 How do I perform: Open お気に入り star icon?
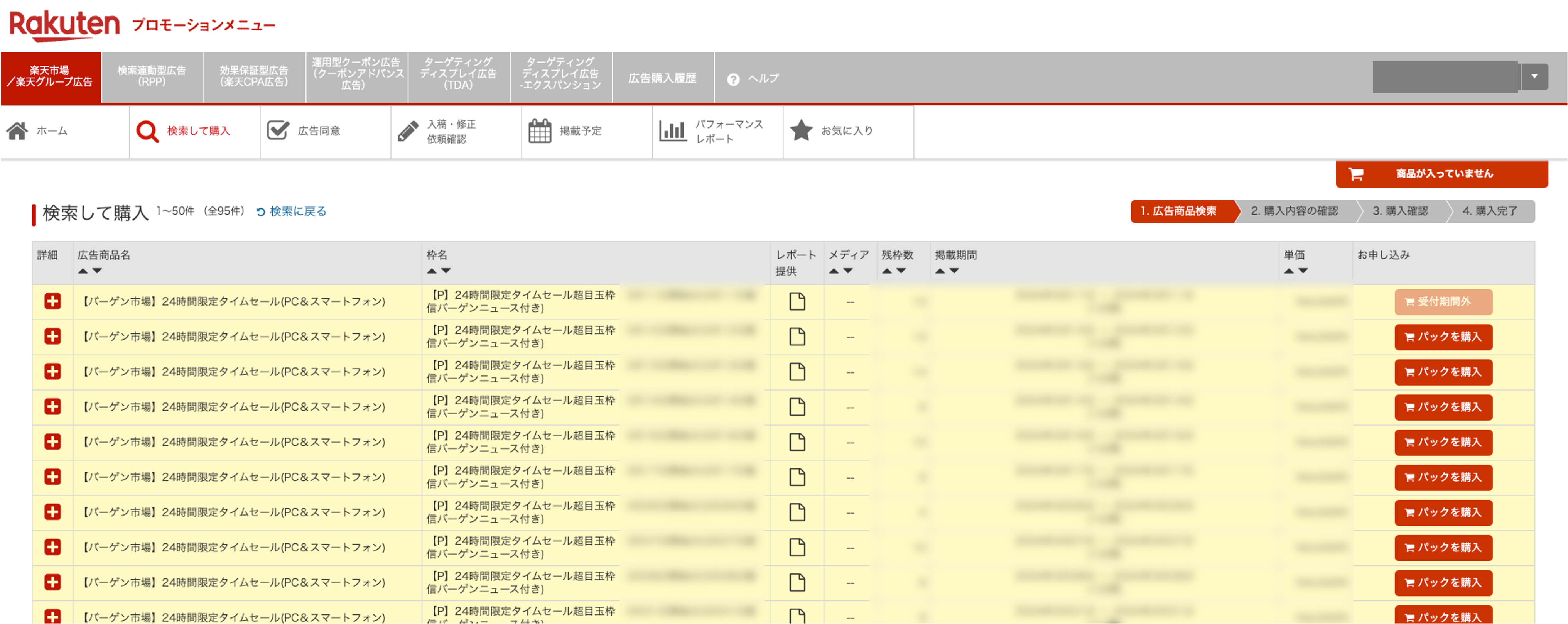pos(801,130)
